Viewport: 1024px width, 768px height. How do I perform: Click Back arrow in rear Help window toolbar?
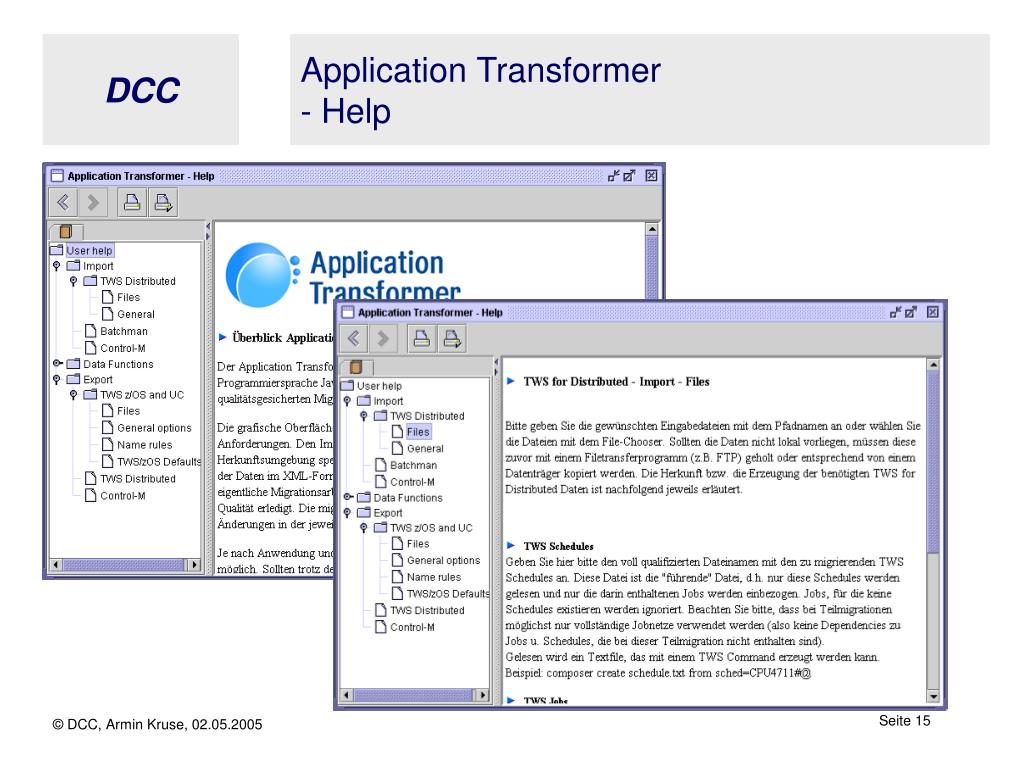63,202
